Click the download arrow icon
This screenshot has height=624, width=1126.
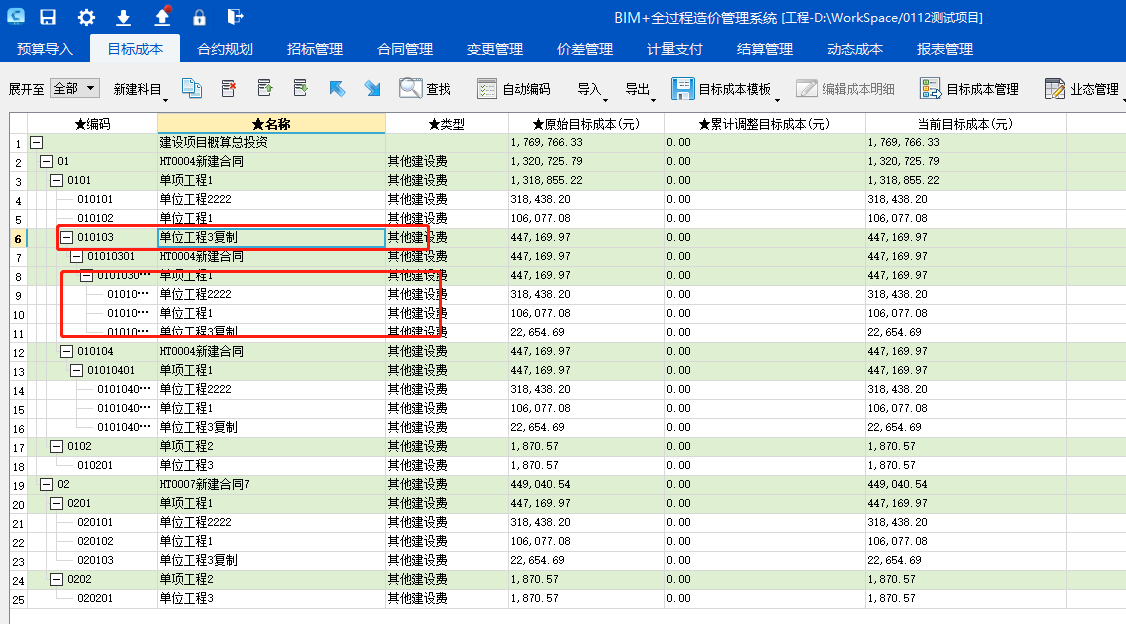pos(124,17)
